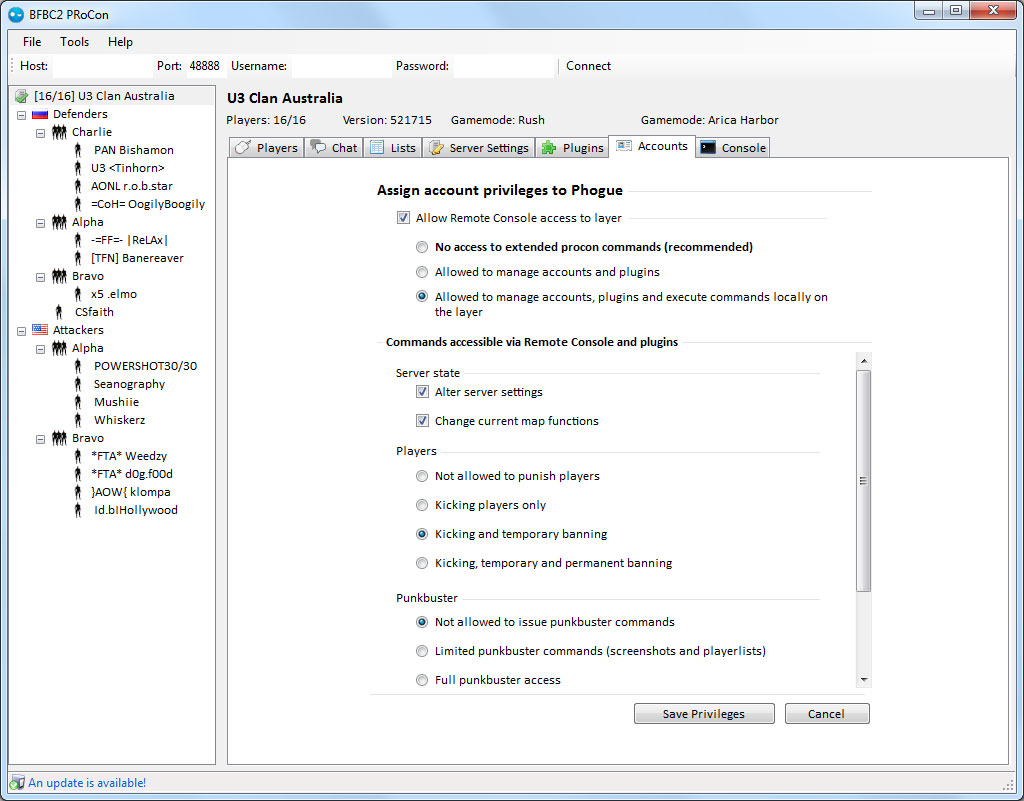Collapse the Attackers team node

pos(22,330)
